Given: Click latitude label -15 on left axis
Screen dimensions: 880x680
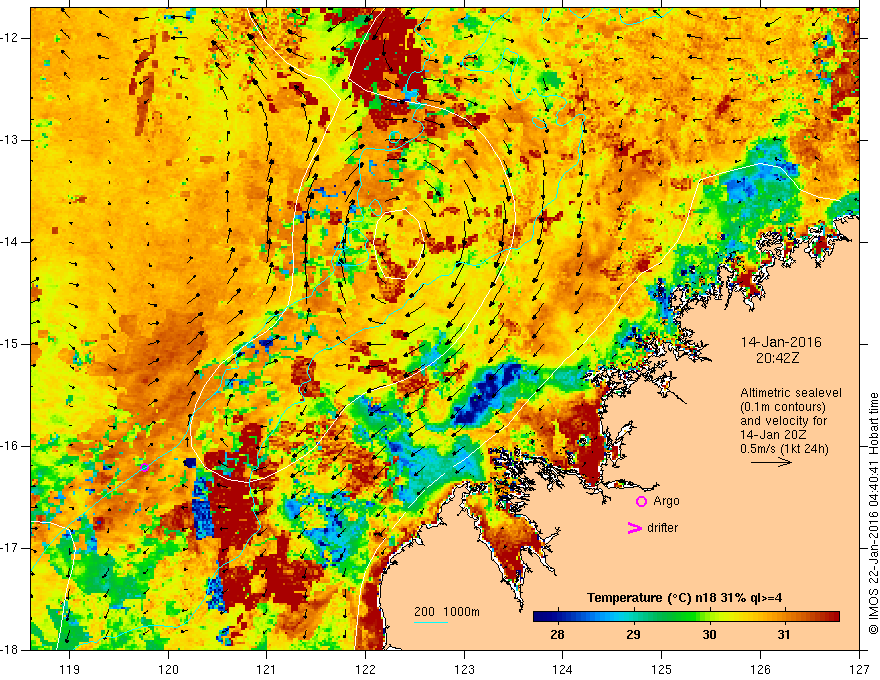Looking at the screenshot, I should pyautogui.click(x=11, y=344).
